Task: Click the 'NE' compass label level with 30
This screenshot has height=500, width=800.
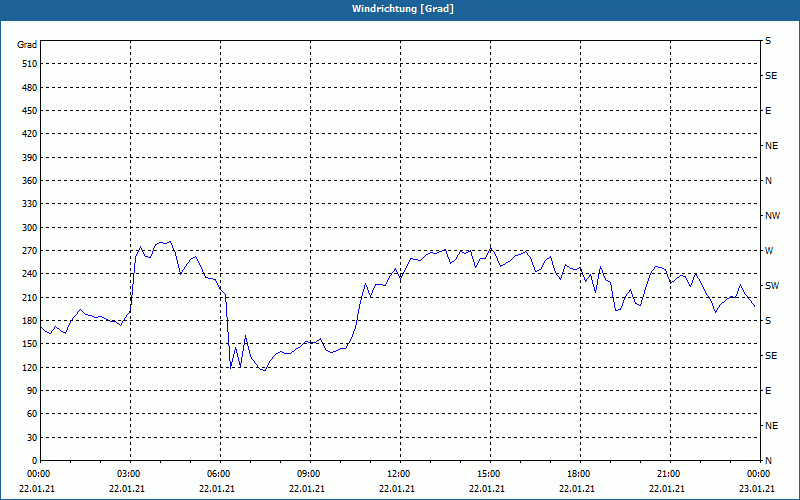Action: (772, 426)
